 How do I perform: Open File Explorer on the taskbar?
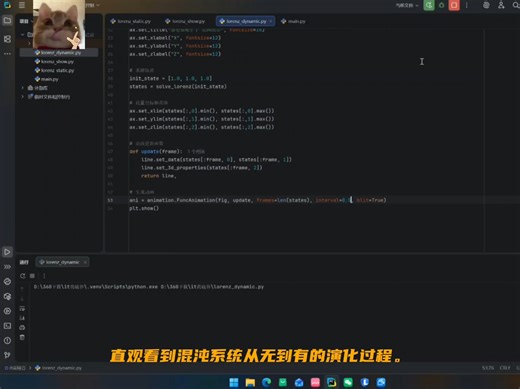tap(250, 382)
